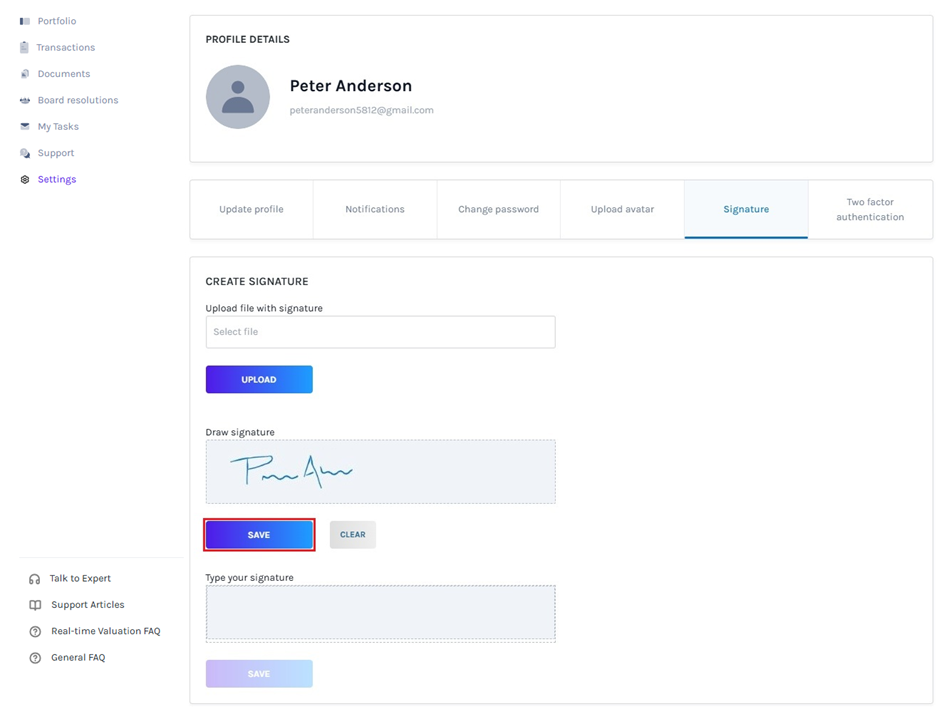
Task: Click the Portfolio icon in sidebar
Action: [25, 21]
